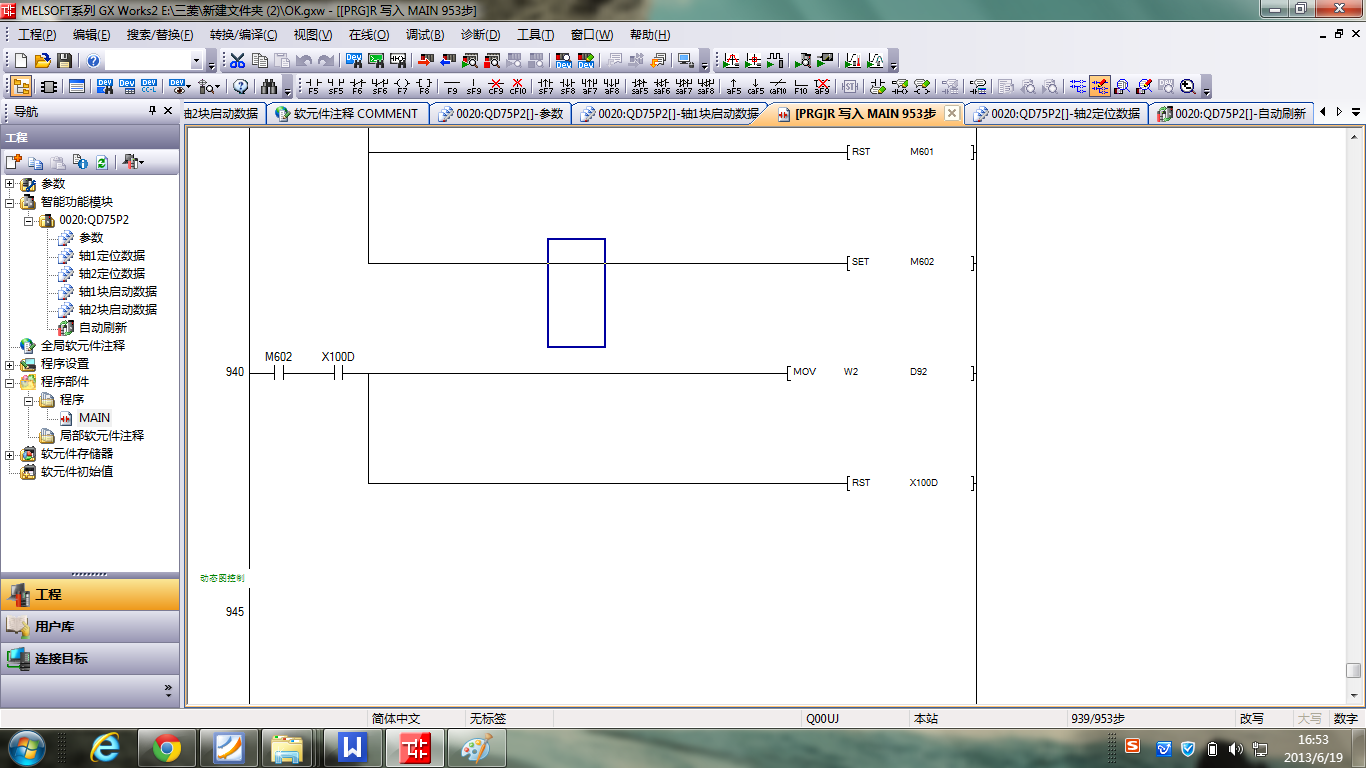Open the 在线(O) menu
Screen dimensions: 1366x768
click(x=368, y=35)
